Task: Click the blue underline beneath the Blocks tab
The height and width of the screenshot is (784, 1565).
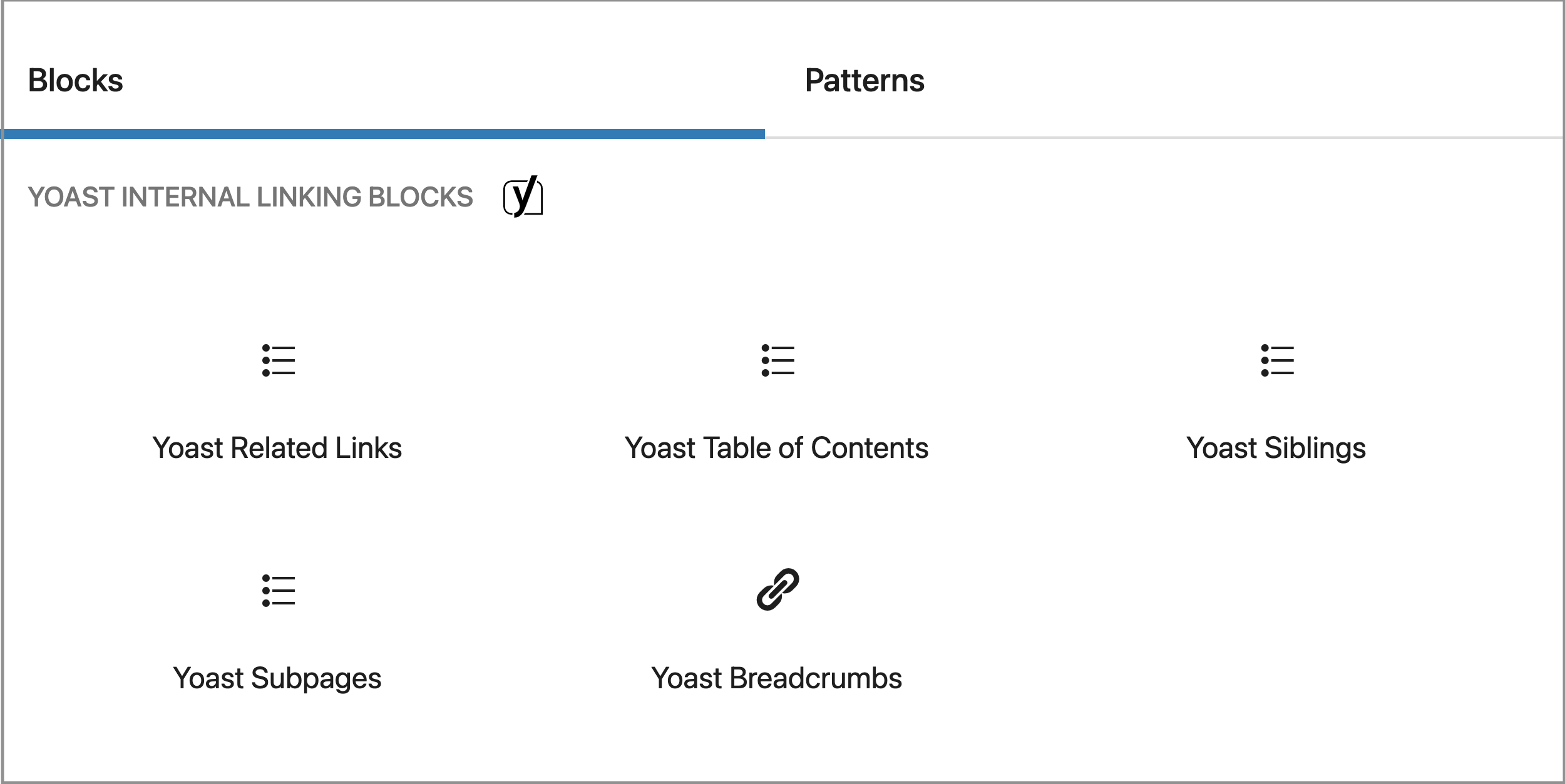Action: (383, 133)
